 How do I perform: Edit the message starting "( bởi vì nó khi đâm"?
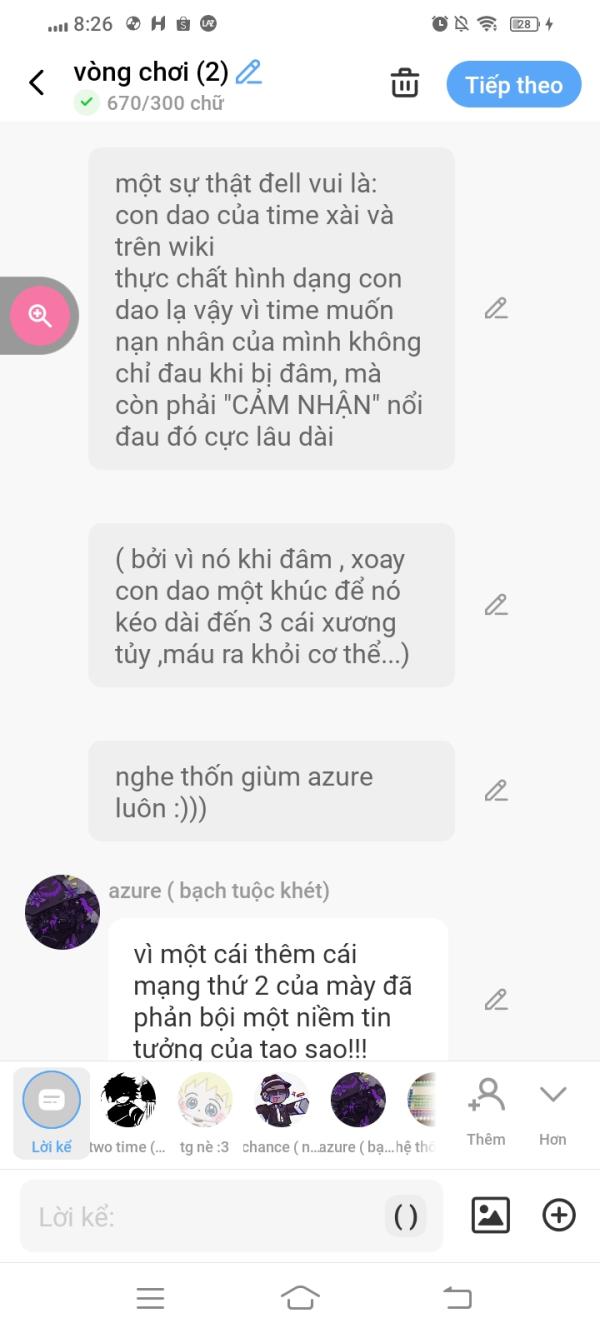tap(496, 605)
